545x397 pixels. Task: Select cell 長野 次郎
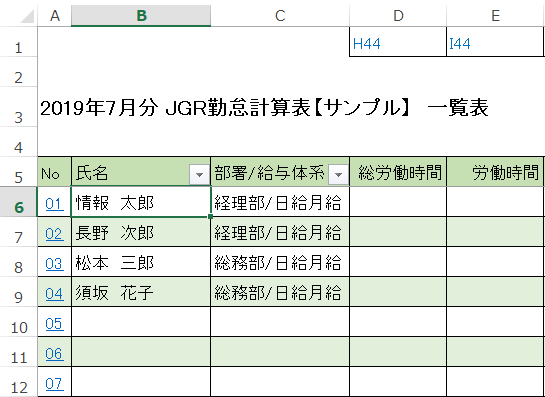[x=141, y=232]
